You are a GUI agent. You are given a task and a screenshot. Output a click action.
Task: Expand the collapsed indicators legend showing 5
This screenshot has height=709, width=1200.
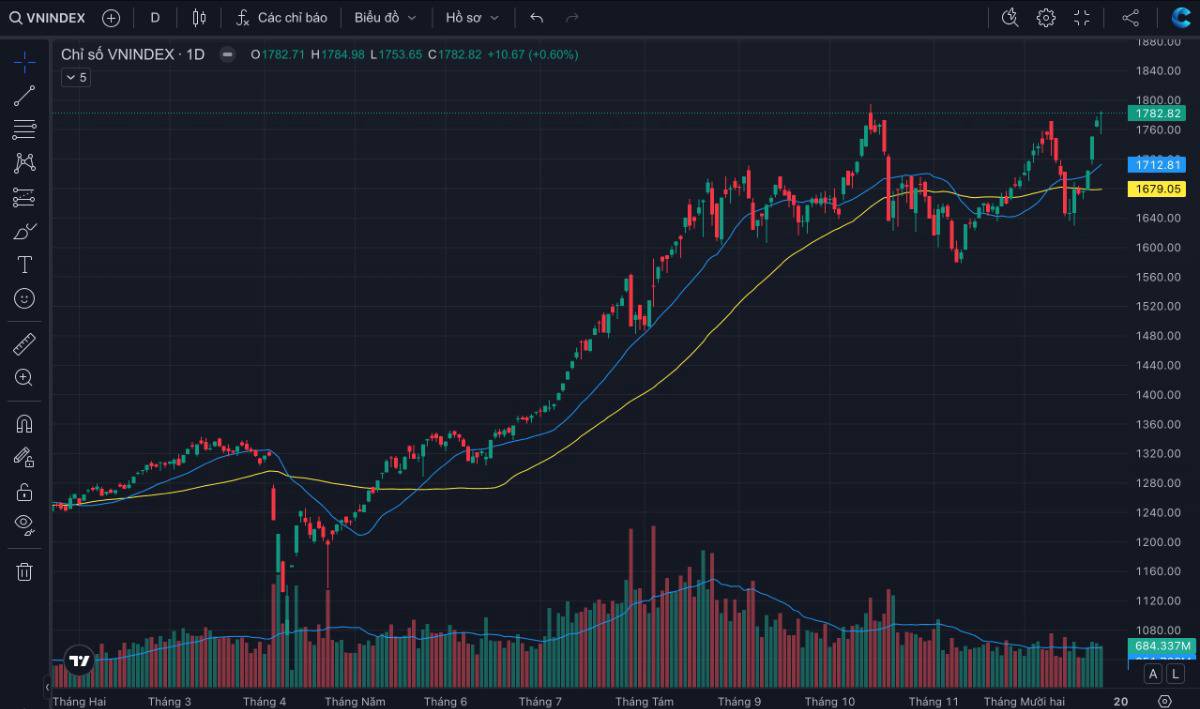[76, 77]
